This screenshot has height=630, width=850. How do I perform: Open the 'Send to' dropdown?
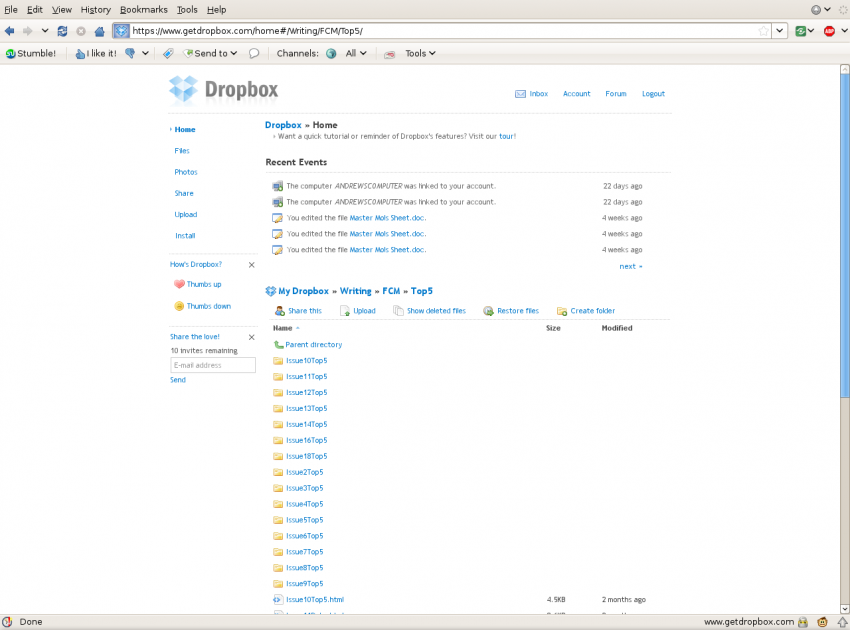(x=210, y=53)
